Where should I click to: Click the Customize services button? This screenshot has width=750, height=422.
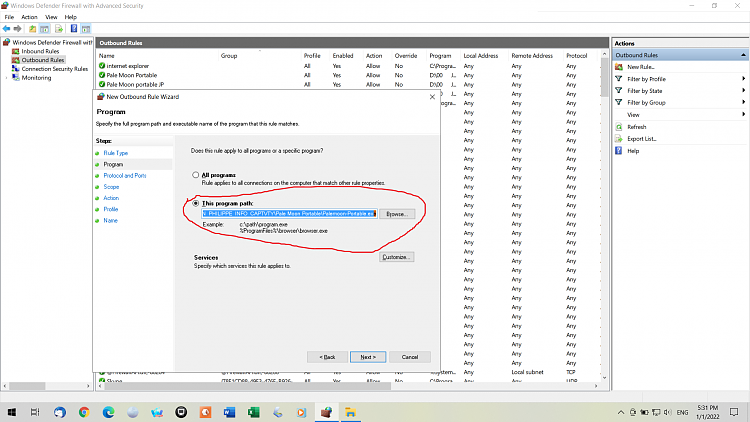coord(397,257)
